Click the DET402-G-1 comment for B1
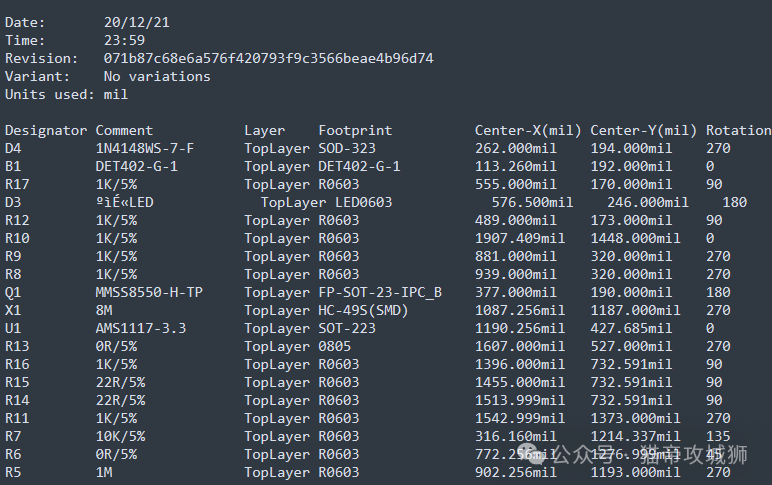This screenshot has width=772, height=485. click(136, 166)
